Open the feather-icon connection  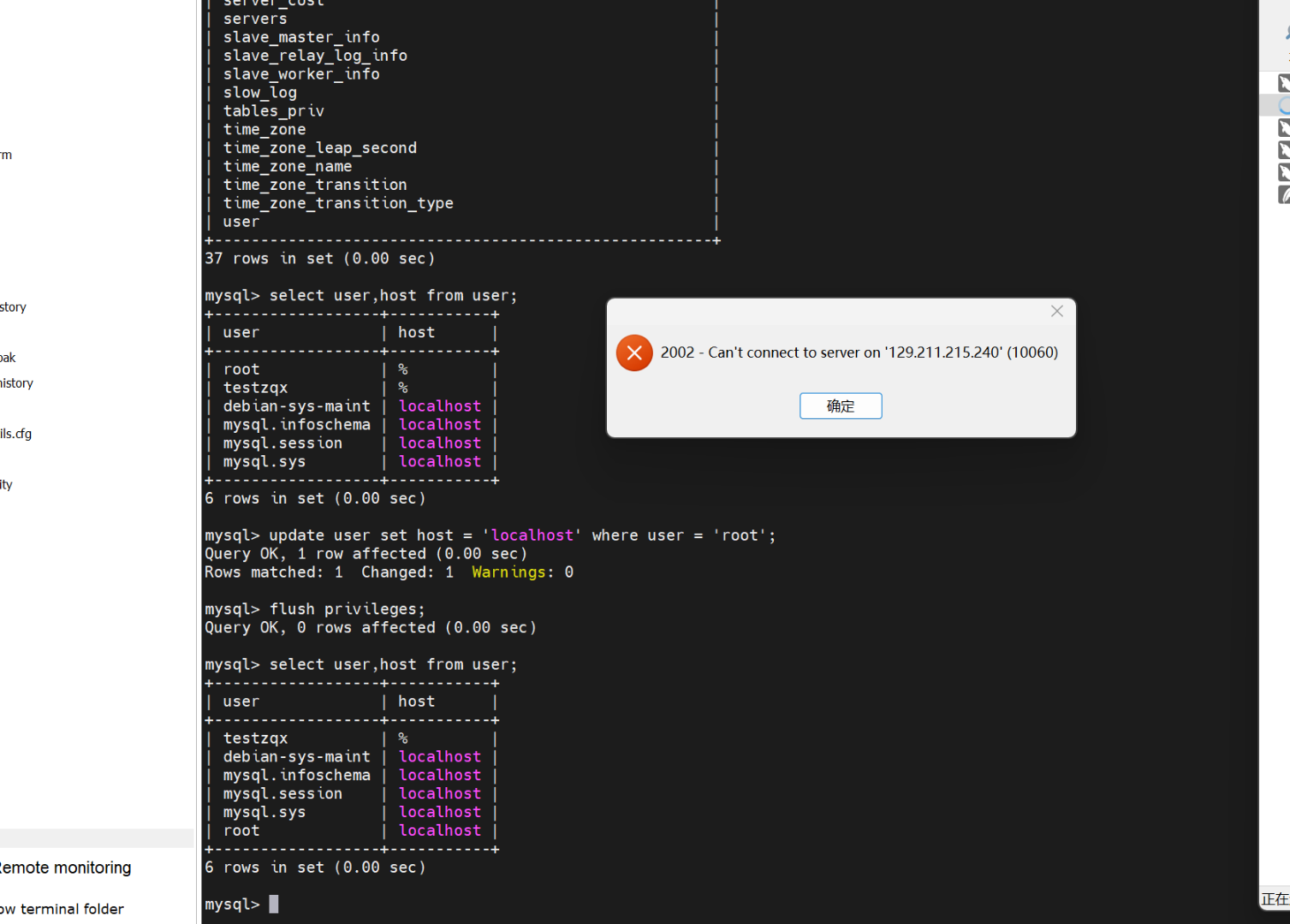point(1283,194)
